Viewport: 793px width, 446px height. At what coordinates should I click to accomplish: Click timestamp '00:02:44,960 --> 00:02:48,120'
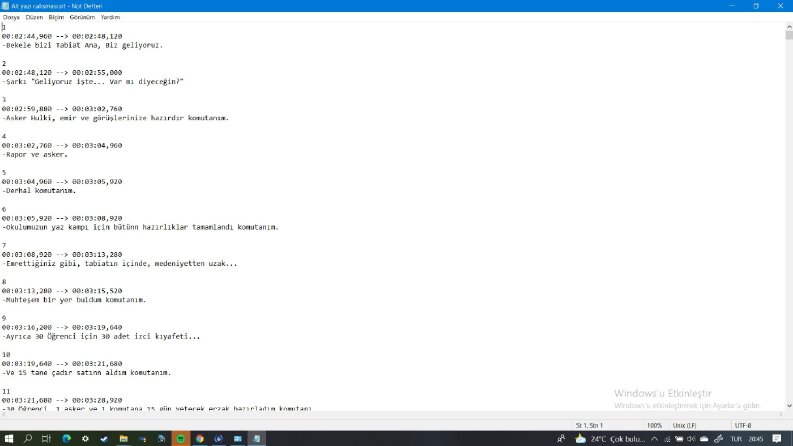pyautogui.click(x=62, y=36)
